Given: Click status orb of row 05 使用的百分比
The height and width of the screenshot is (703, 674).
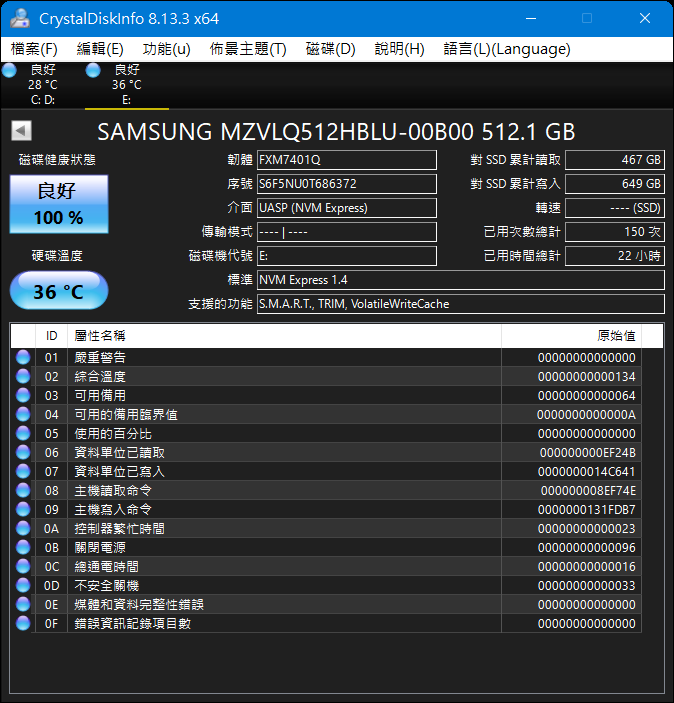Looking at the screenshot, I should 23,433.
